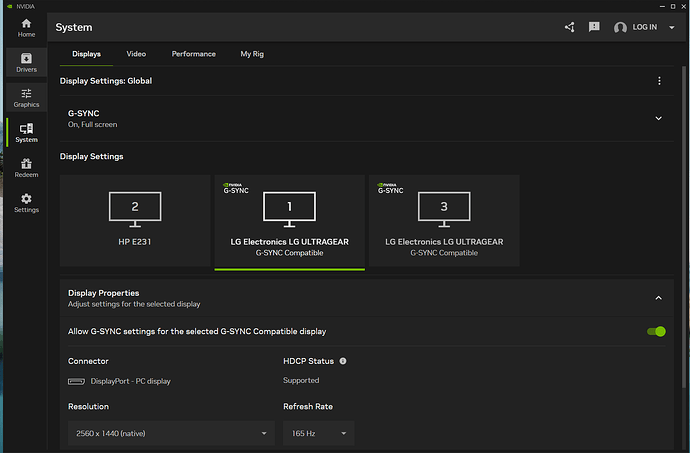
Task: Click G-SYNC badge on display 3 card
Action: (390, 188)
